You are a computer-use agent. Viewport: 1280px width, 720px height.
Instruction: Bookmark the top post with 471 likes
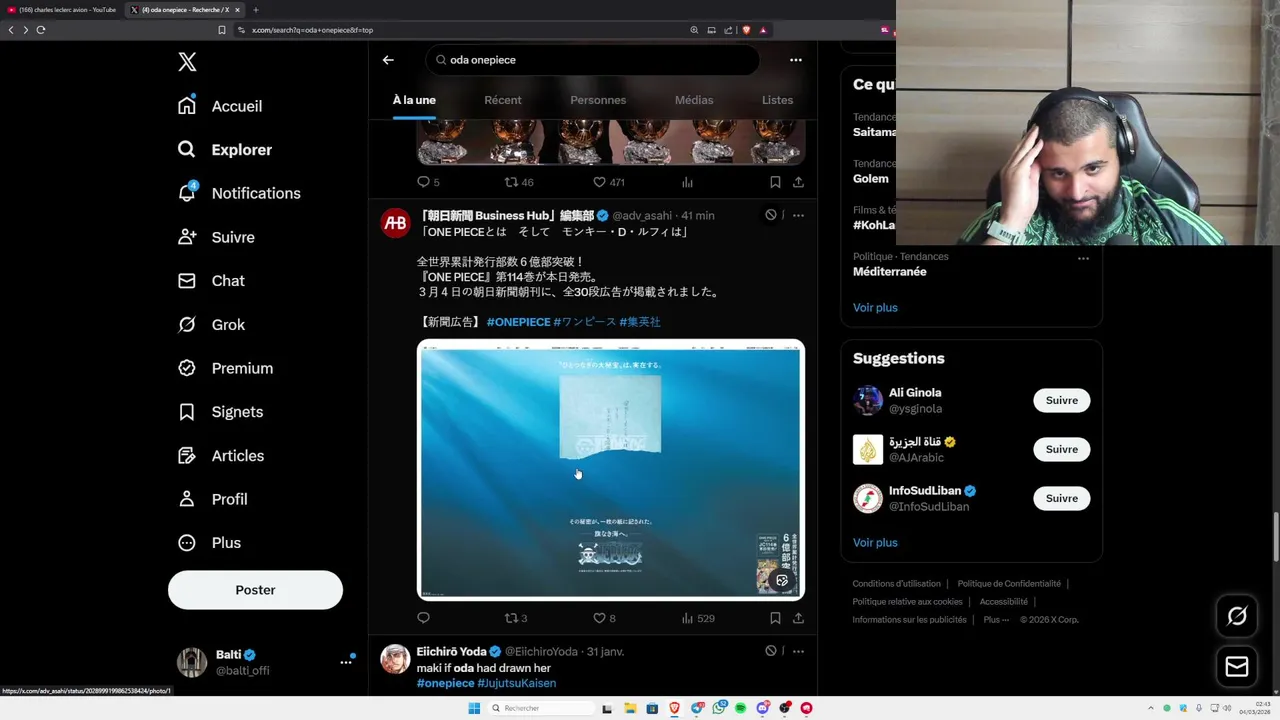coord(775,182)
